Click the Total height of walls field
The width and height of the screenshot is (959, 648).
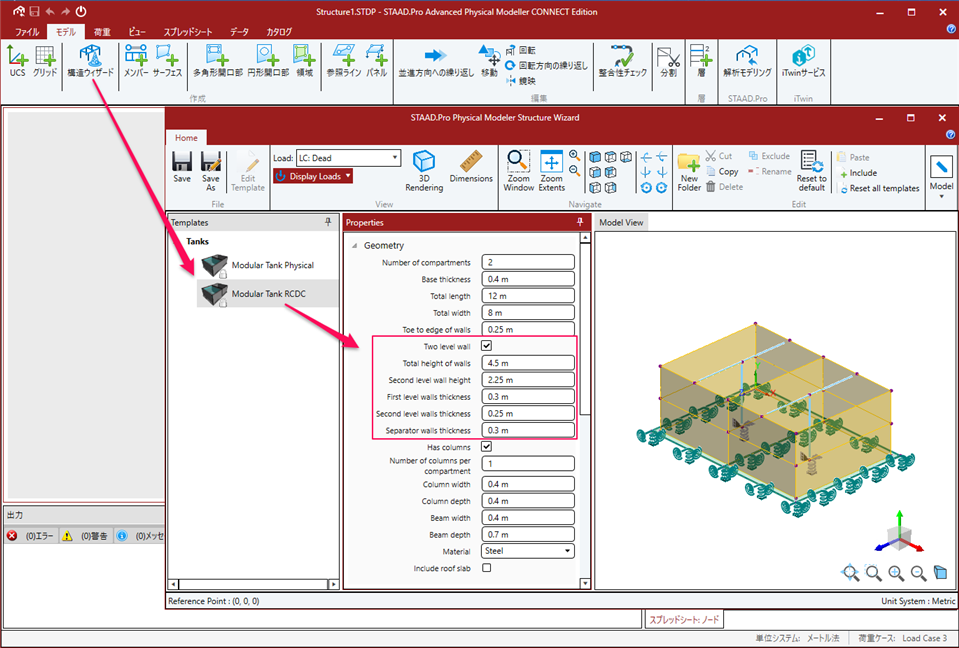click(x=528, y=363)
